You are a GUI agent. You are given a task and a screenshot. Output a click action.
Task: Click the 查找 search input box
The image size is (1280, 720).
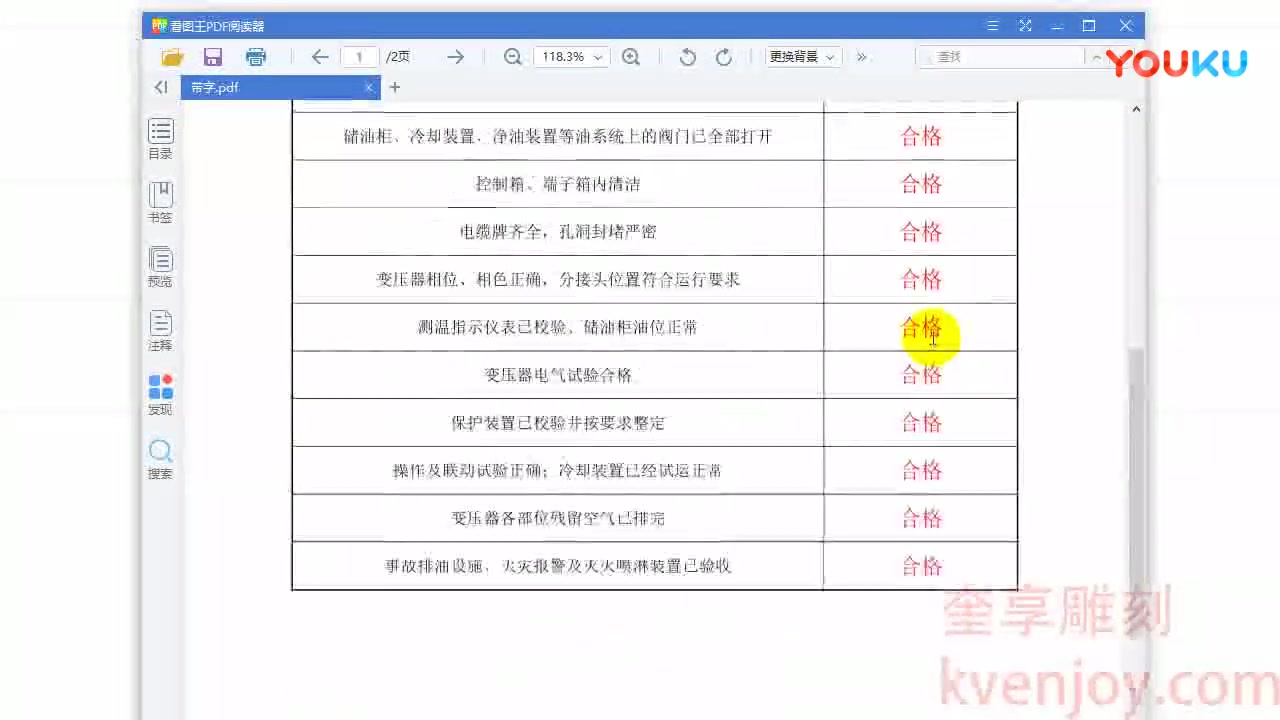[x=1000, y=57]
